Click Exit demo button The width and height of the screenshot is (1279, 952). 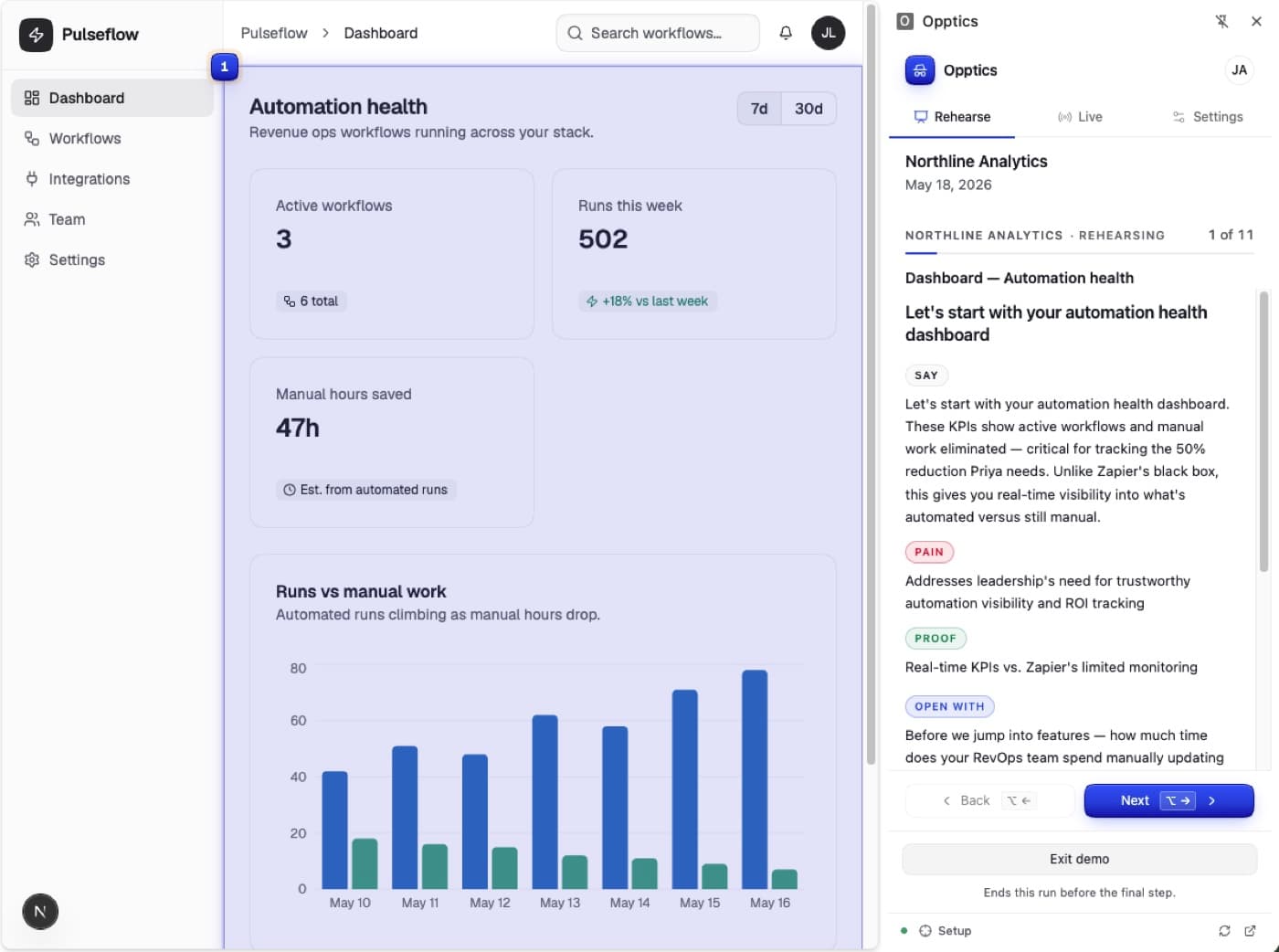coord(1079,859)
